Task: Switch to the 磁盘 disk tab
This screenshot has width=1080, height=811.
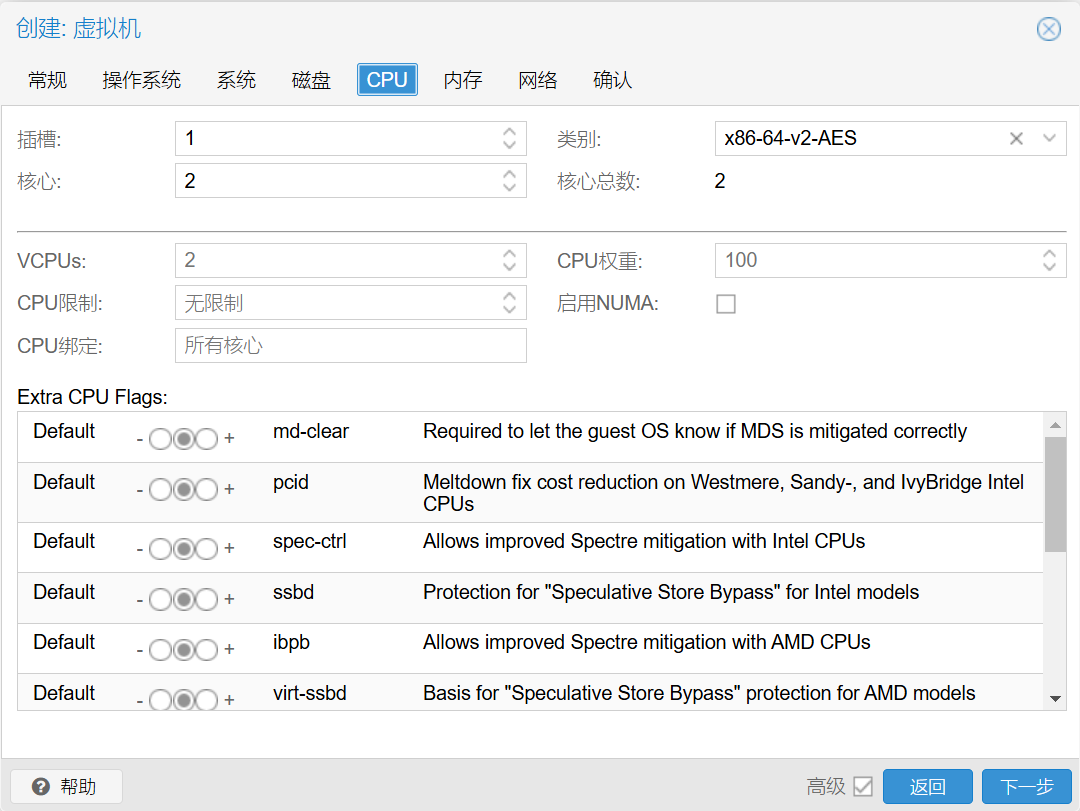Action: click(311, 80)
